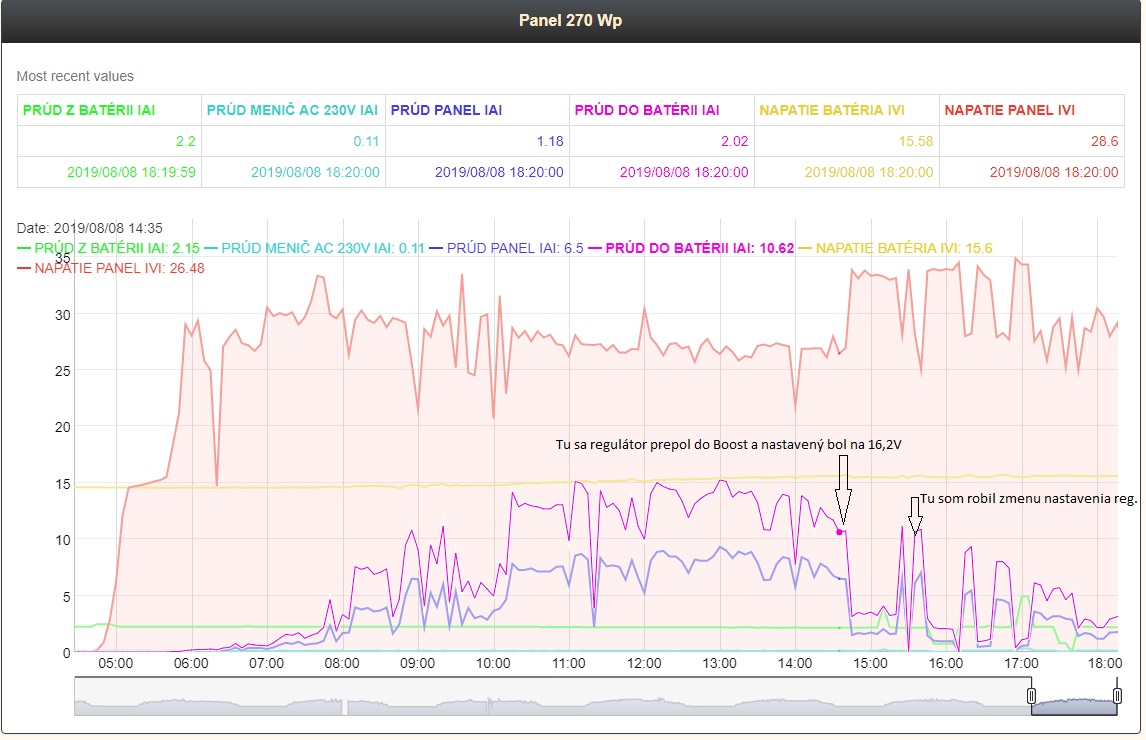Viewport: 1146px width, 740px height.
Task: Click the left handle of the range selector
Action: [1031, 696]
